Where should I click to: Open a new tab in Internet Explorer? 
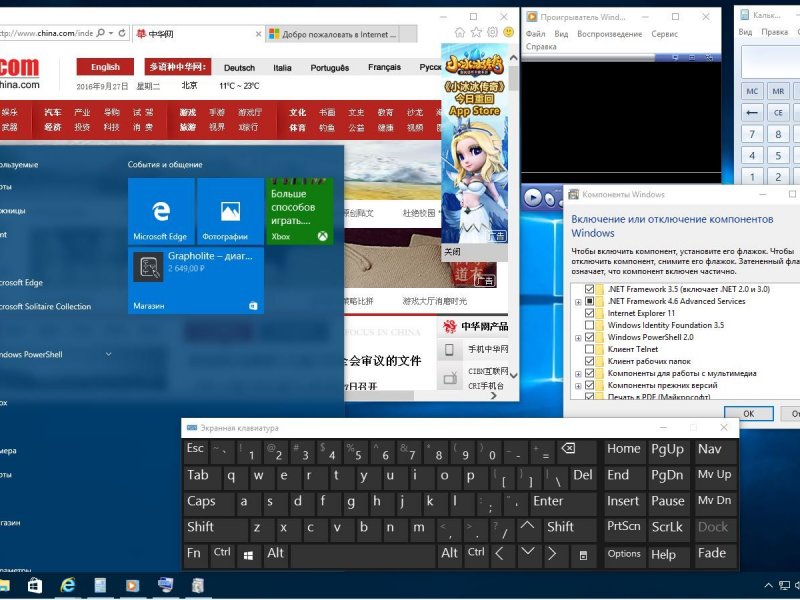click(409, 34)
